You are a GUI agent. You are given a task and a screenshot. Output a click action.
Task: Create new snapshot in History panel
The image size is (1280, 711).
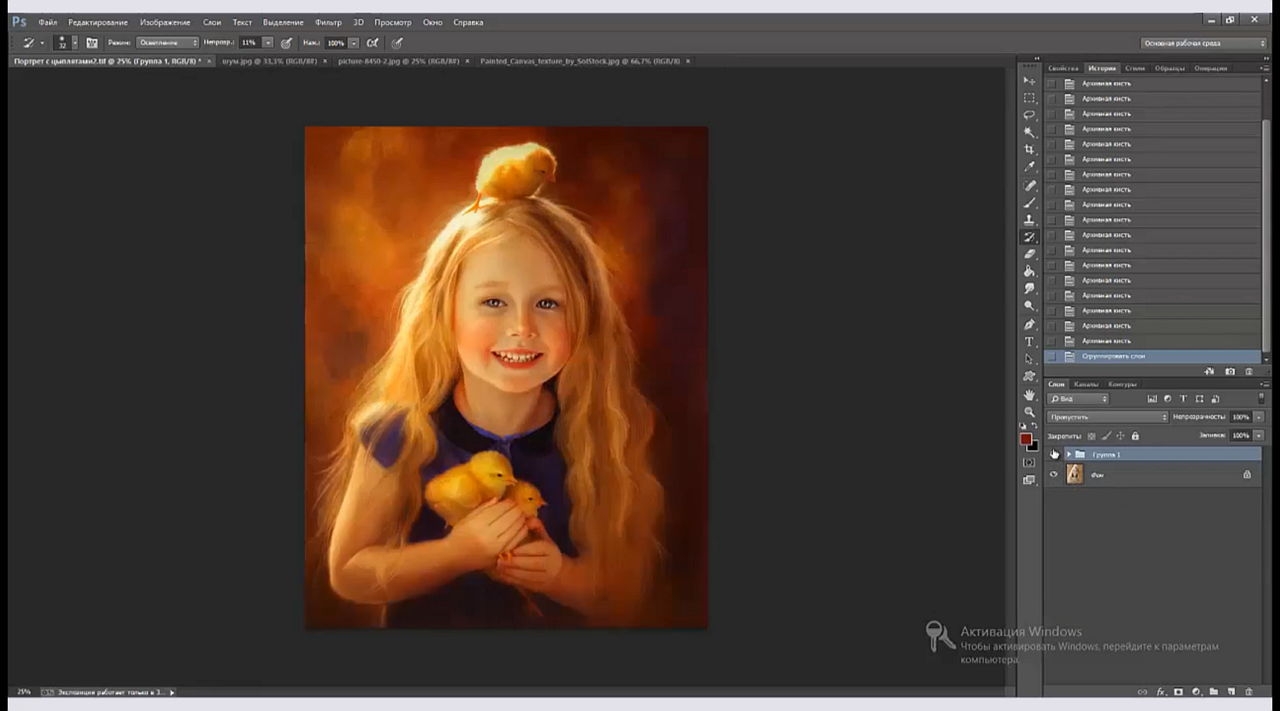(1230, 371)
